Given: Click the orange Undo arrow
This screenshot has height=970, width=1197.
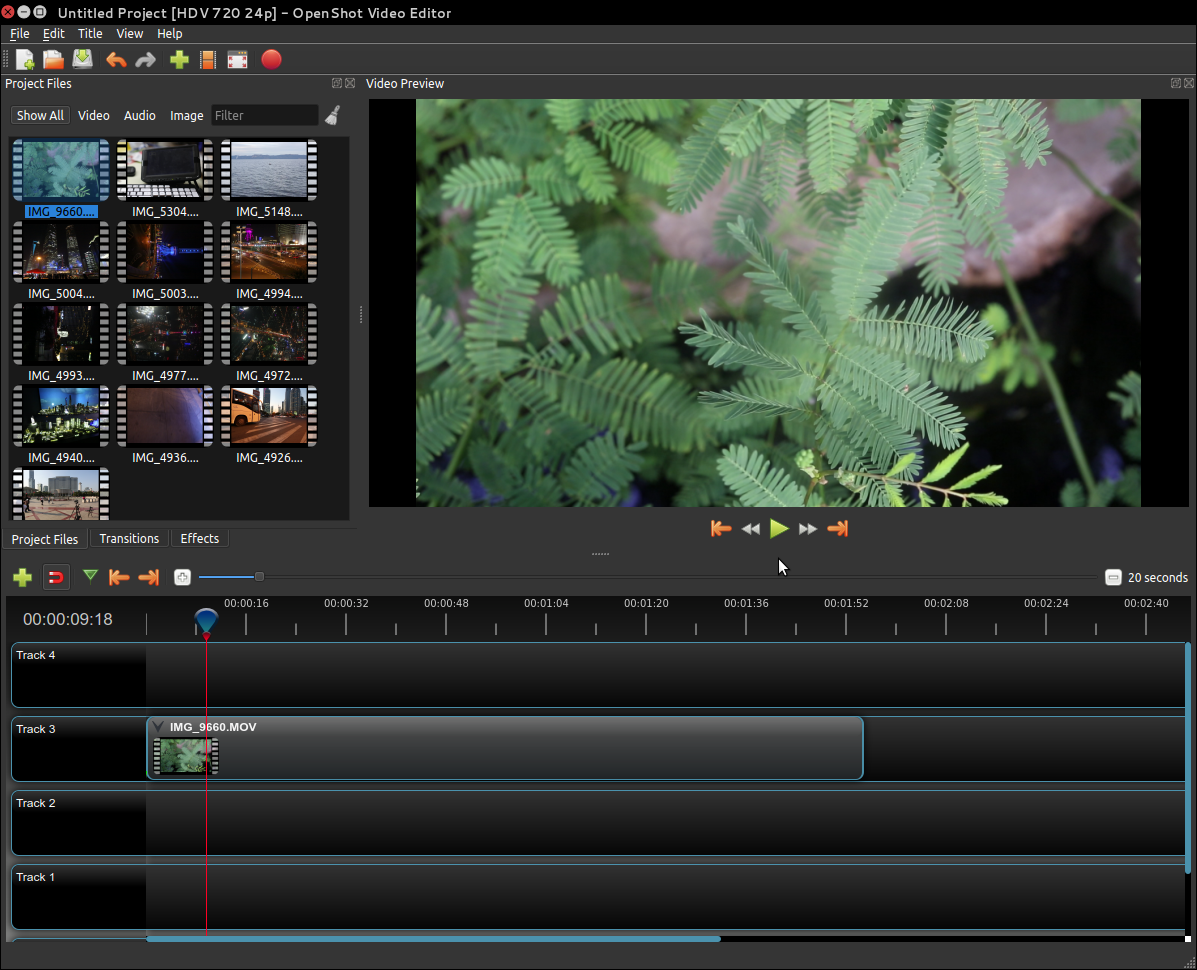Looking at the screenshot, I should pos(116,60).
